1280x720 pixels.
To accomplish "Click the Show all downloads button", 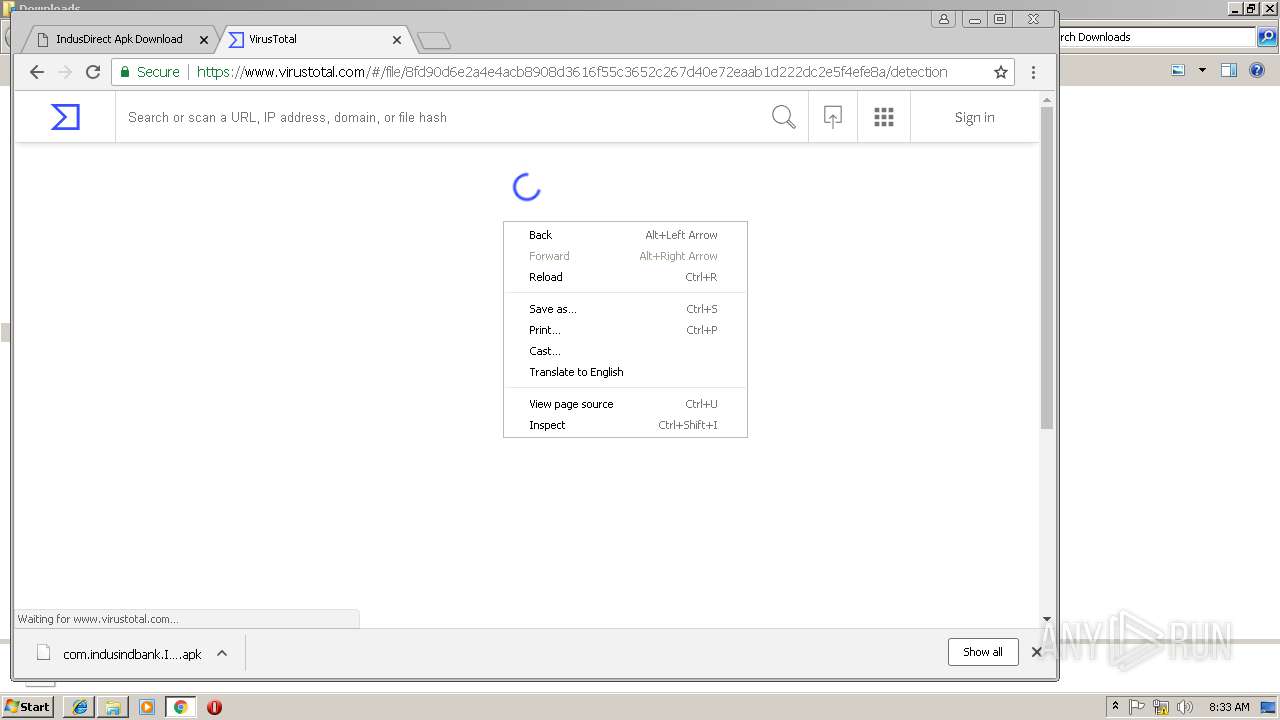I will (x=982, y=652).
